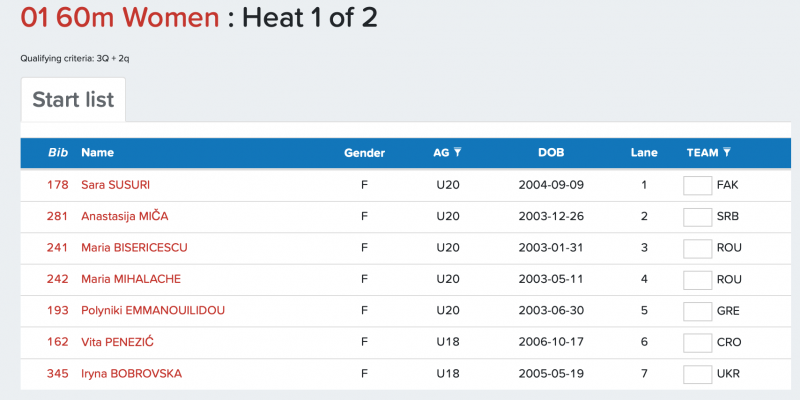Image resolution: width=800 pixels, height=400 pixels.
Task: Click Gender column header
Action: pyautogui.click(x=364, y=153)
